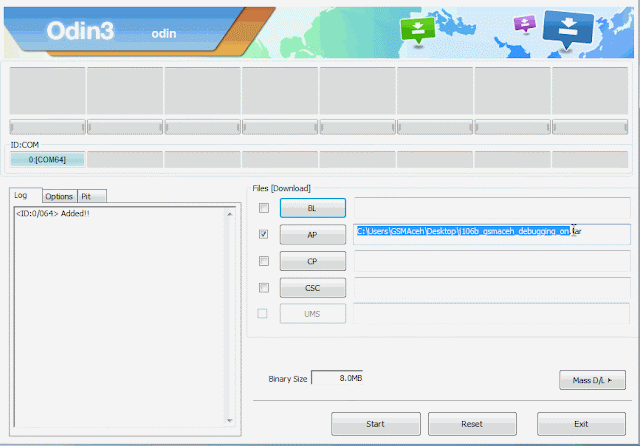Click the Binary Size value field

coord(337,378)
